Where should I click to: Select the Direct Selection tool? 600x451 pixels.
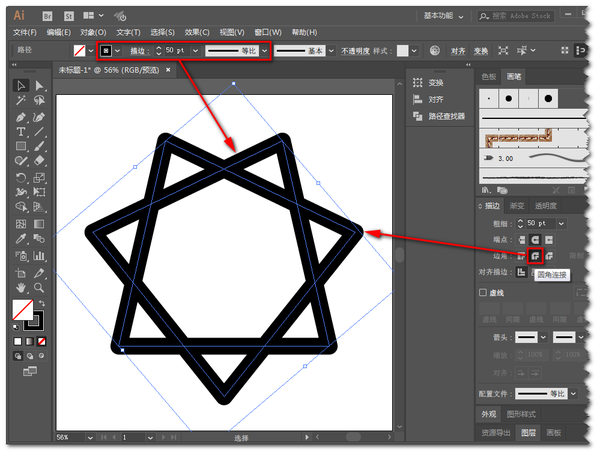pyautogui.click(x=39, y=85)
